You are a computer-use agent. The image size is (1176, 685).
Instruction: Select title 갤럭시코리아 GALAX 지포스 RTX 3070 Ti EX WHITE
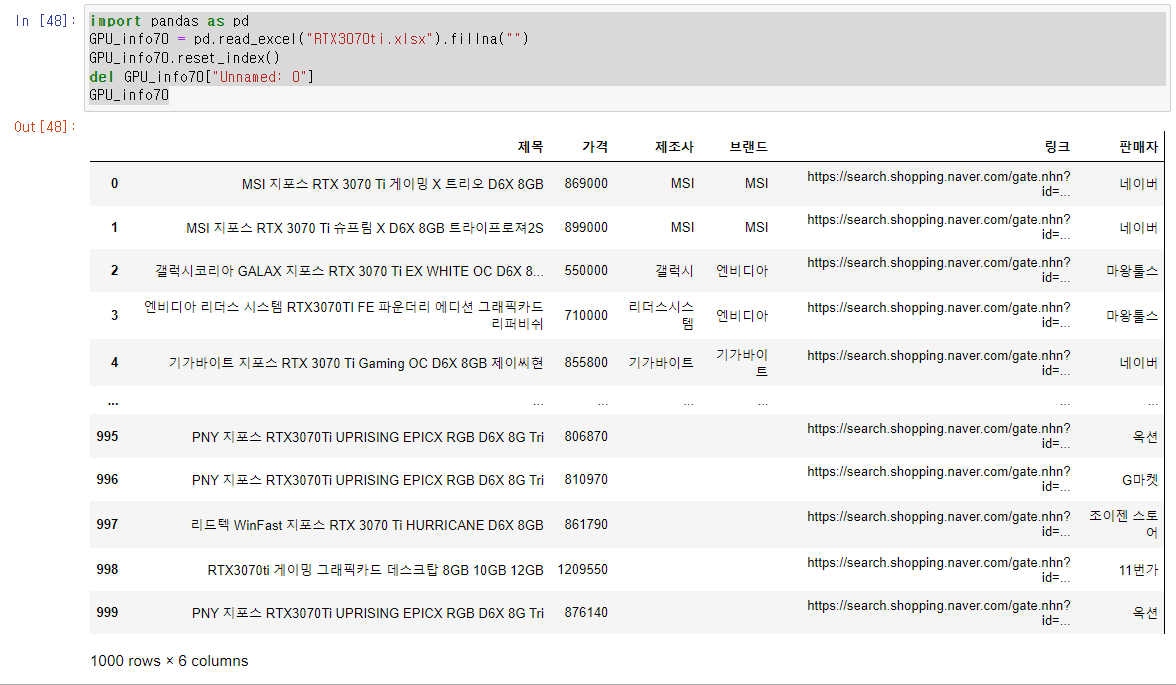pos(350,271)
